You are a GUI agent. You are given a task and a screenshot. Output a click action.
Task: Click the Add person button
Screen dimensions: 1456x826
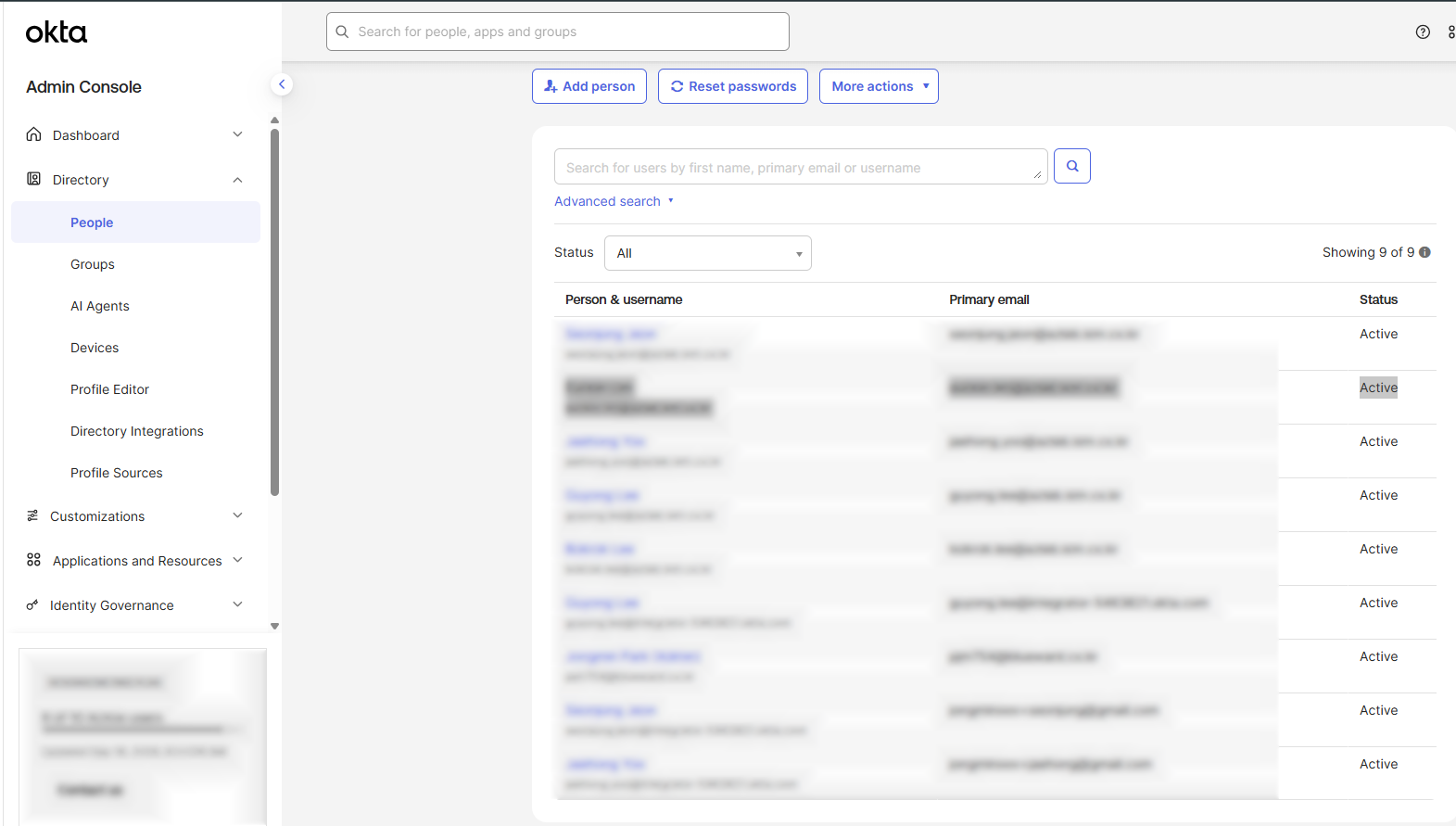[x=589, y=86]
